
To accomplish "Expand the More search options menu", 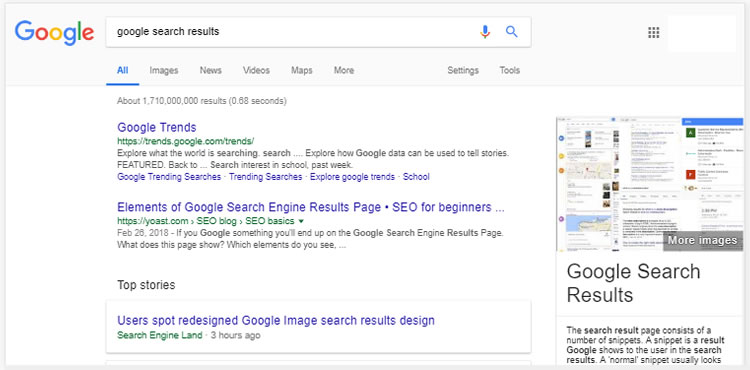I will (x=344, y=70).
